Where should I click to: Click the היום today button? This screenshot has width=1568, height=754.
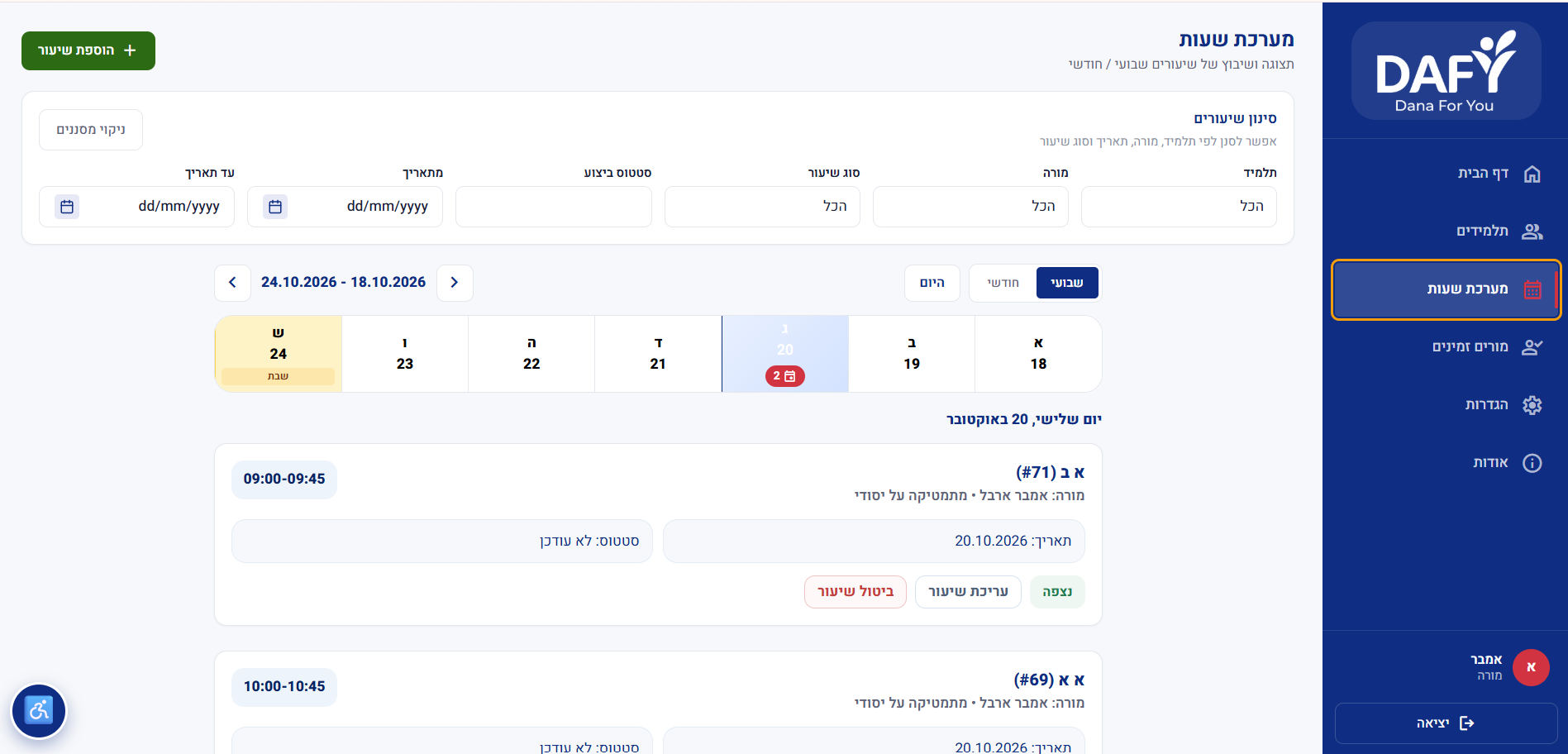coord(932,283)
